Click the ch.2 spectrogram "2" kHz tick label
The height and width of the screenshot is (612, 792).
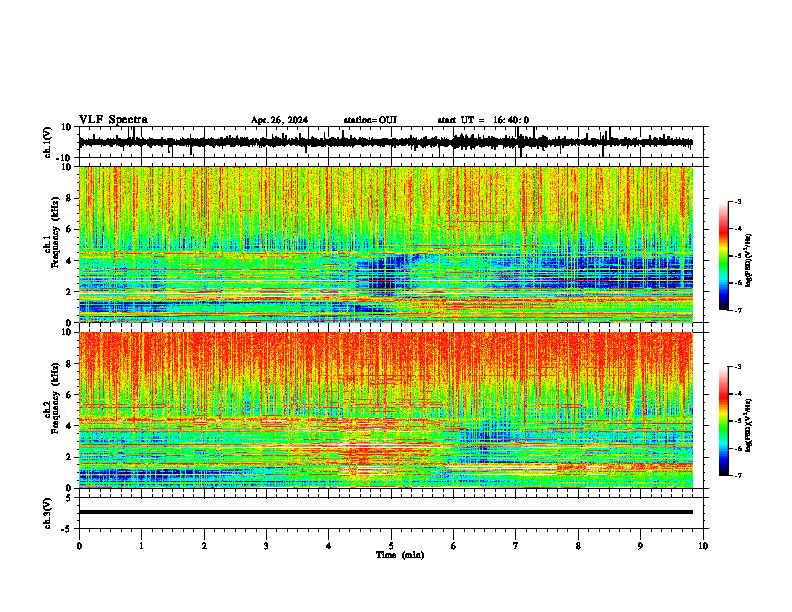coord(69,457)
